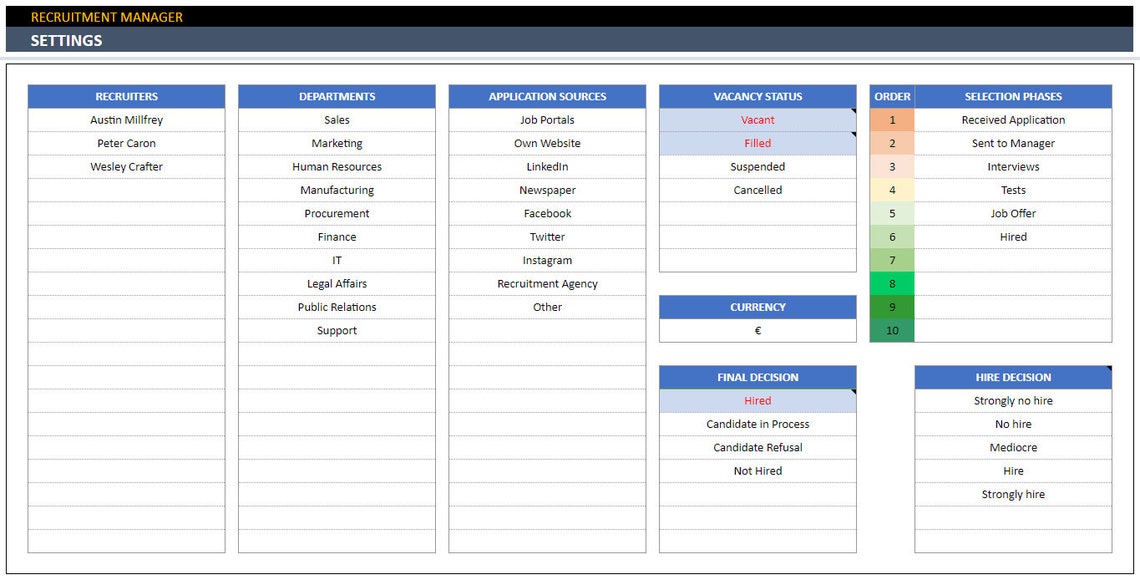Select the Job Offer phase cell
This screenshot has width=1140, height=585.
click(x=1013, y=213)
